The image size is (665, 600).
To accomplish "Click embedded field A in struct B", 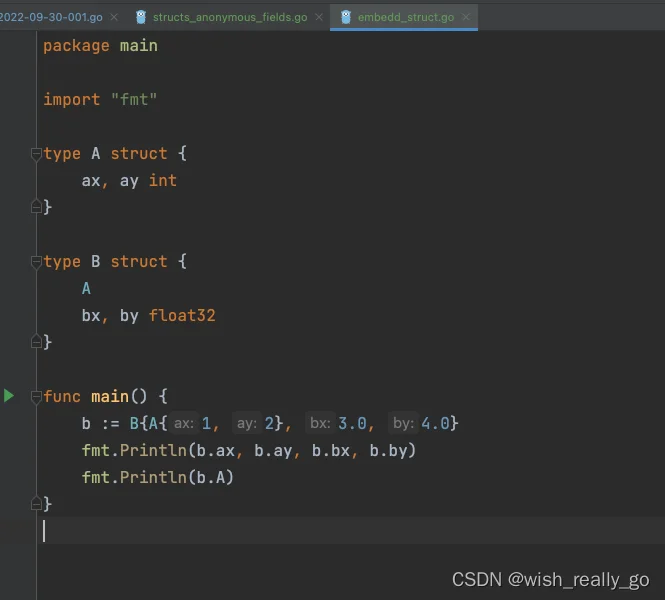I will pos(86,289).
